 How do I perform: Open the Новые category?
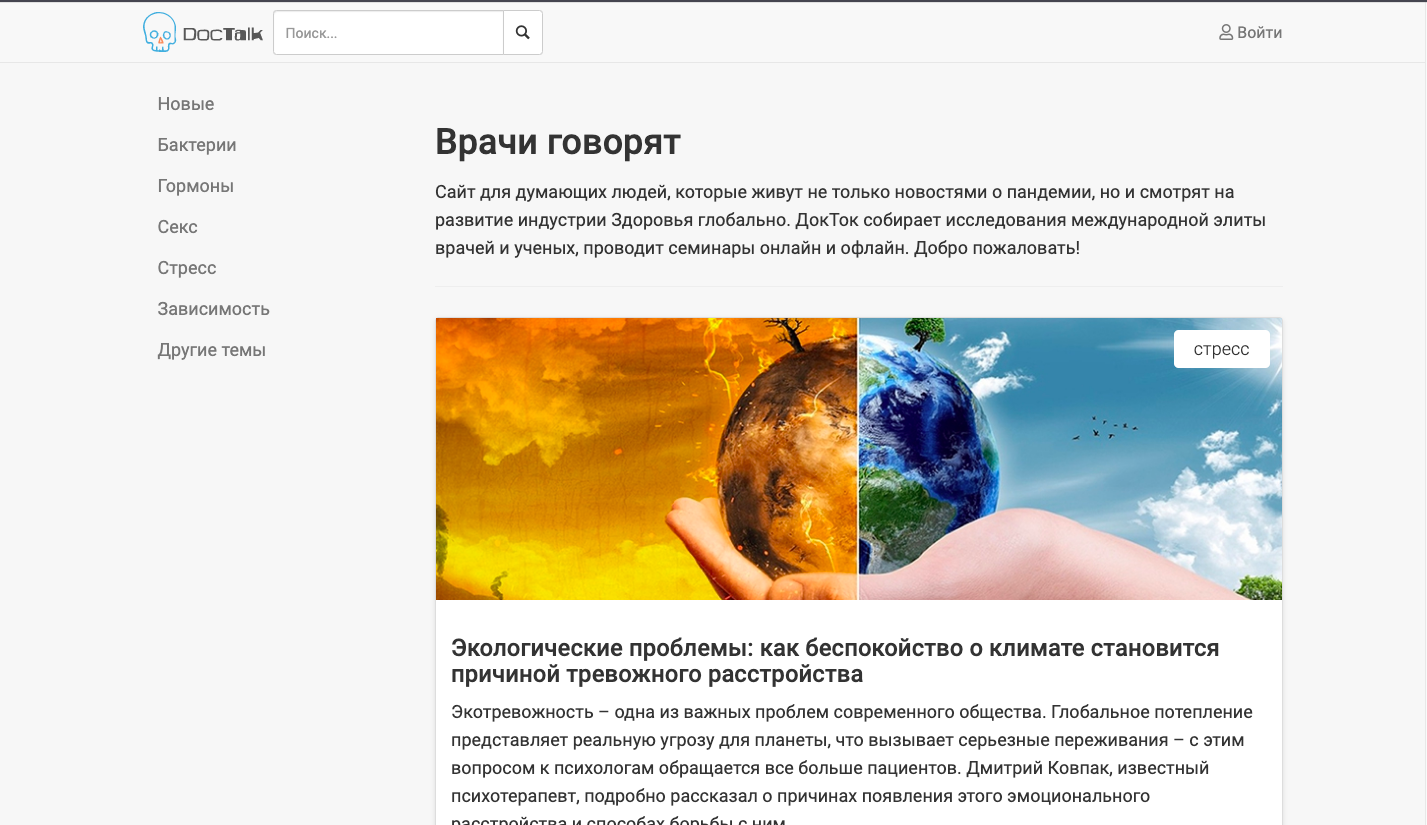click(x=186, y=104)
